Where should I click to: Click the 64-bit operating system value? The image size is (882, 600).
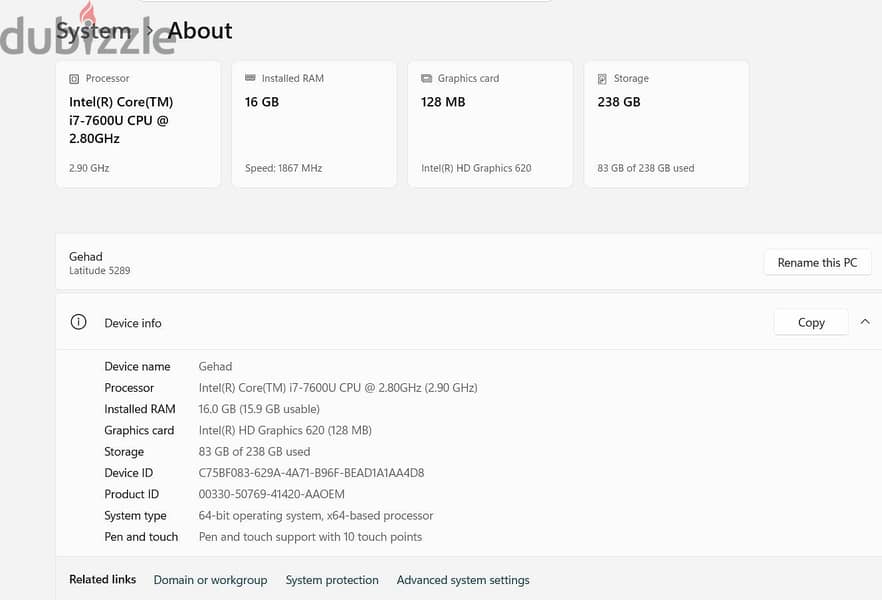point(316,516)
